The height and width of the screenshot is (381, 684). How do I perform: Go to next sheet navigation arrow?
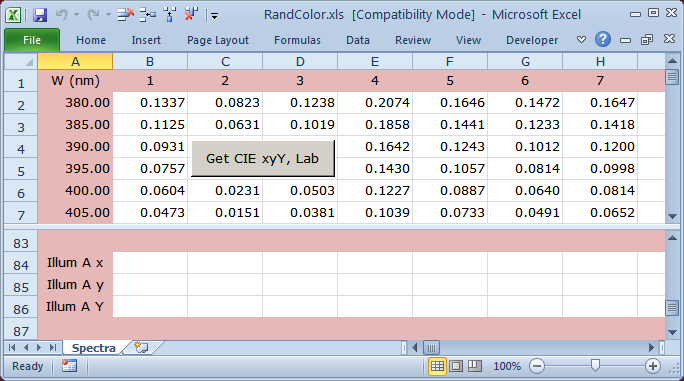pyautogui.click(x=39, y=347)
